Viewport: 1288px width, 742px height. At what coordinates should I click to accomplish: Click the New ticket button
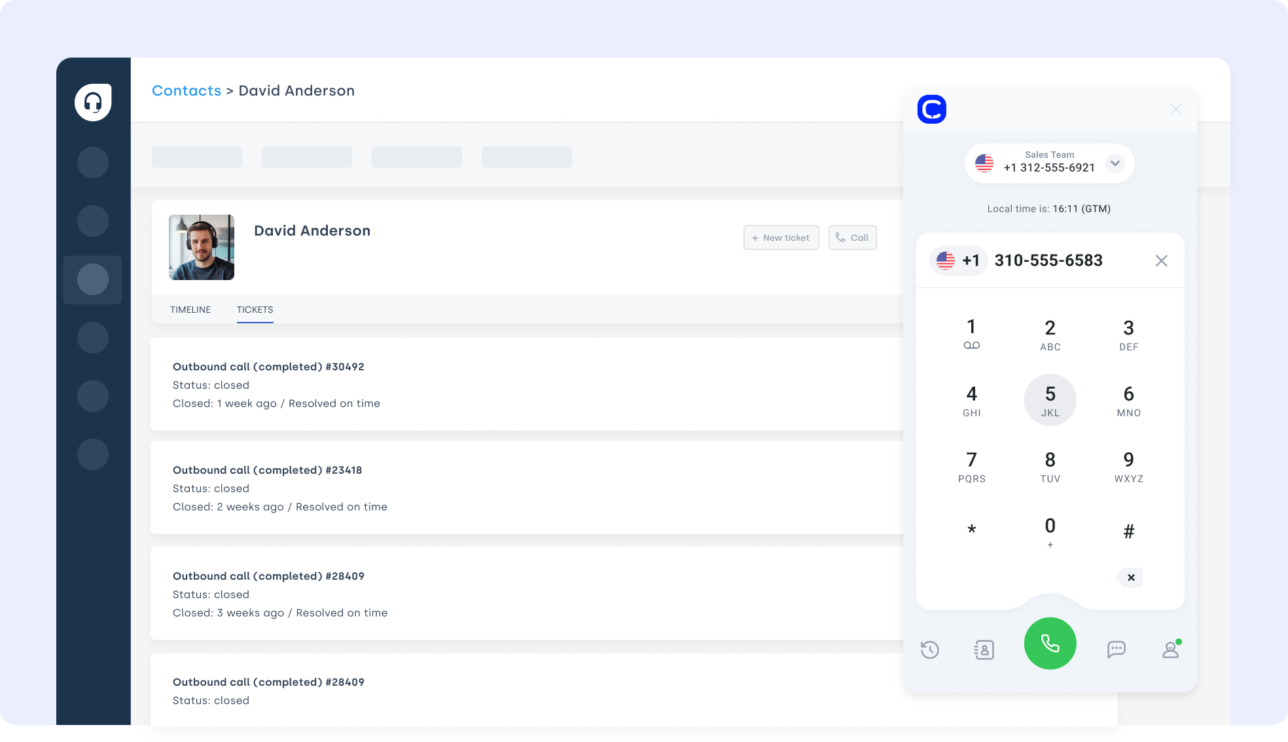(x=781, y=237)
